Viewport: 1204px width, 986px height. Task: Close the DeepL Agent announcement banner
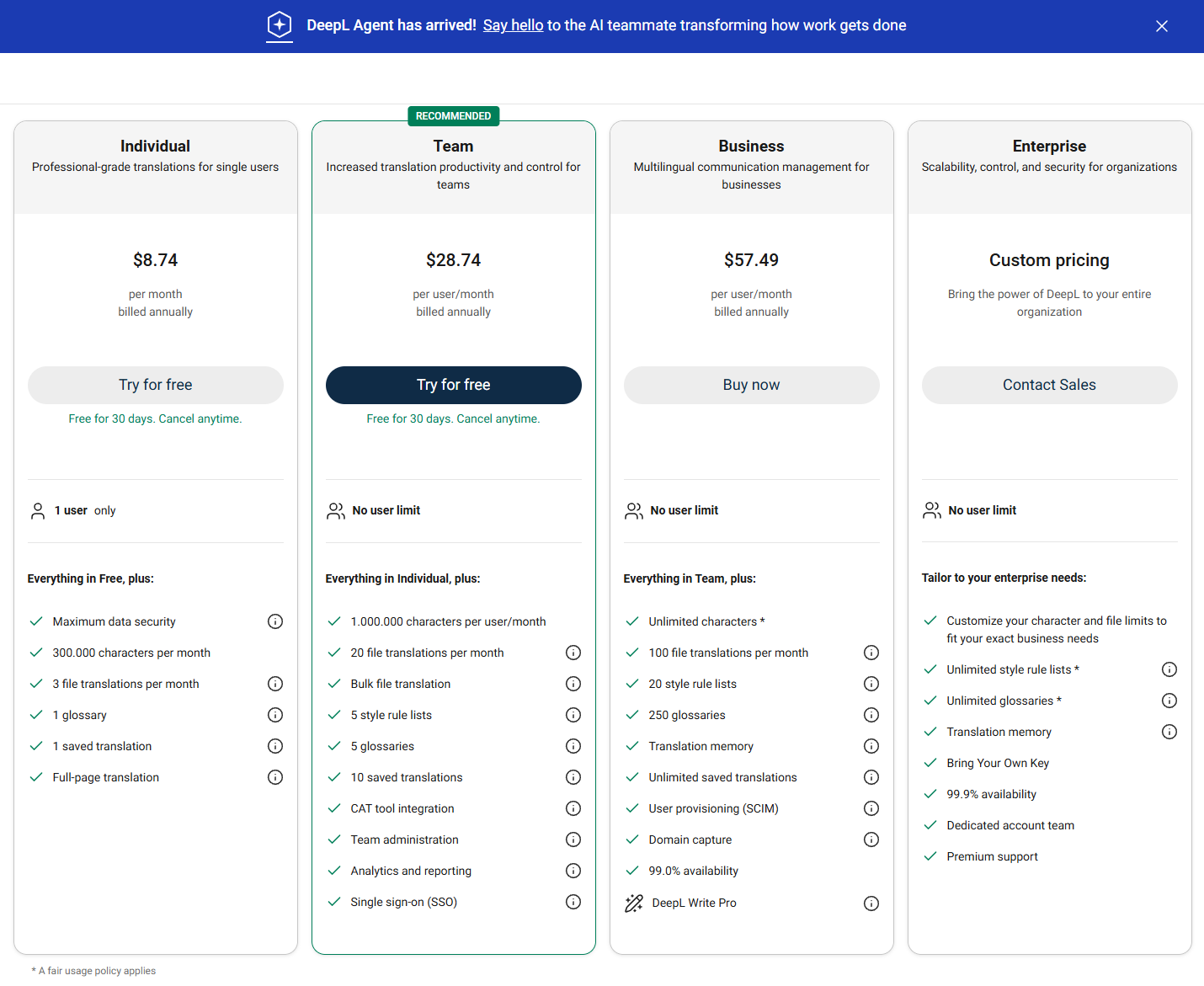(x=1162, y=26)
